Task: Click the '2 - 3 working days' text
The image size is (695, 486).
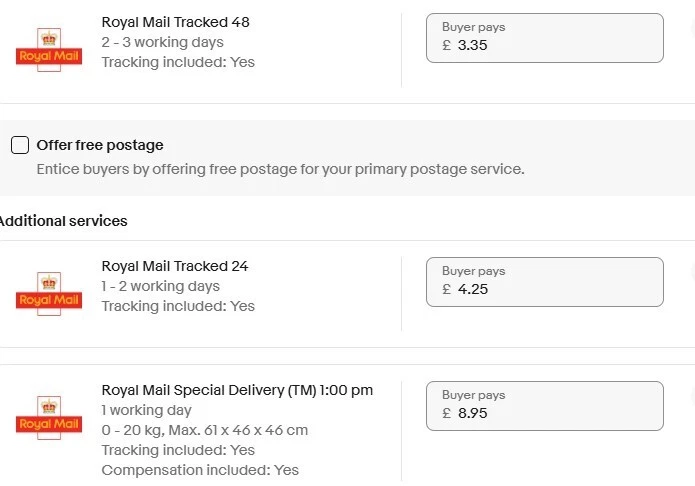Action: point(163,42)
